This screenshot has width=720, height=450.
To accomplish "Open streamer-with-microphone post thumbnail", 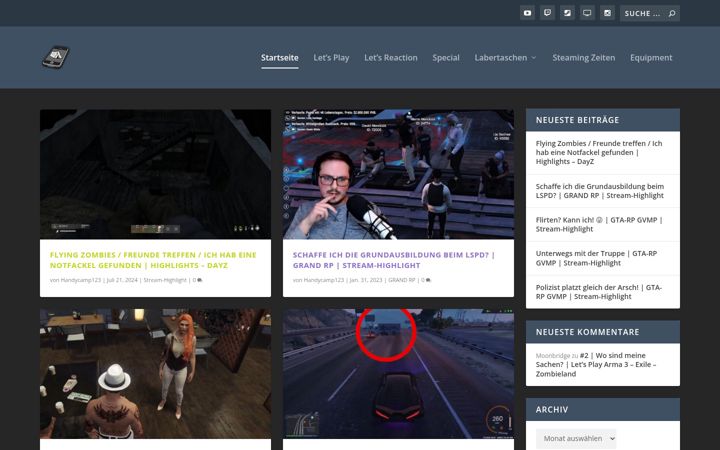I will pyautogui.click(x=398, y=174).
